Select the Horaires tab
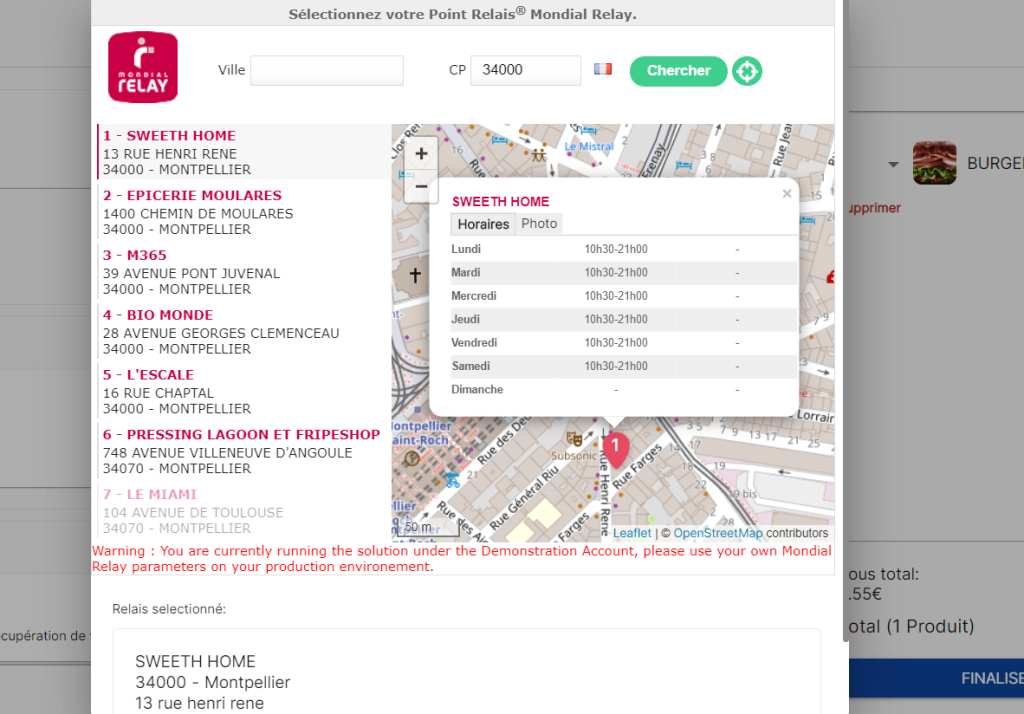Screen dimensions: 1024x714 pos(483,224)
